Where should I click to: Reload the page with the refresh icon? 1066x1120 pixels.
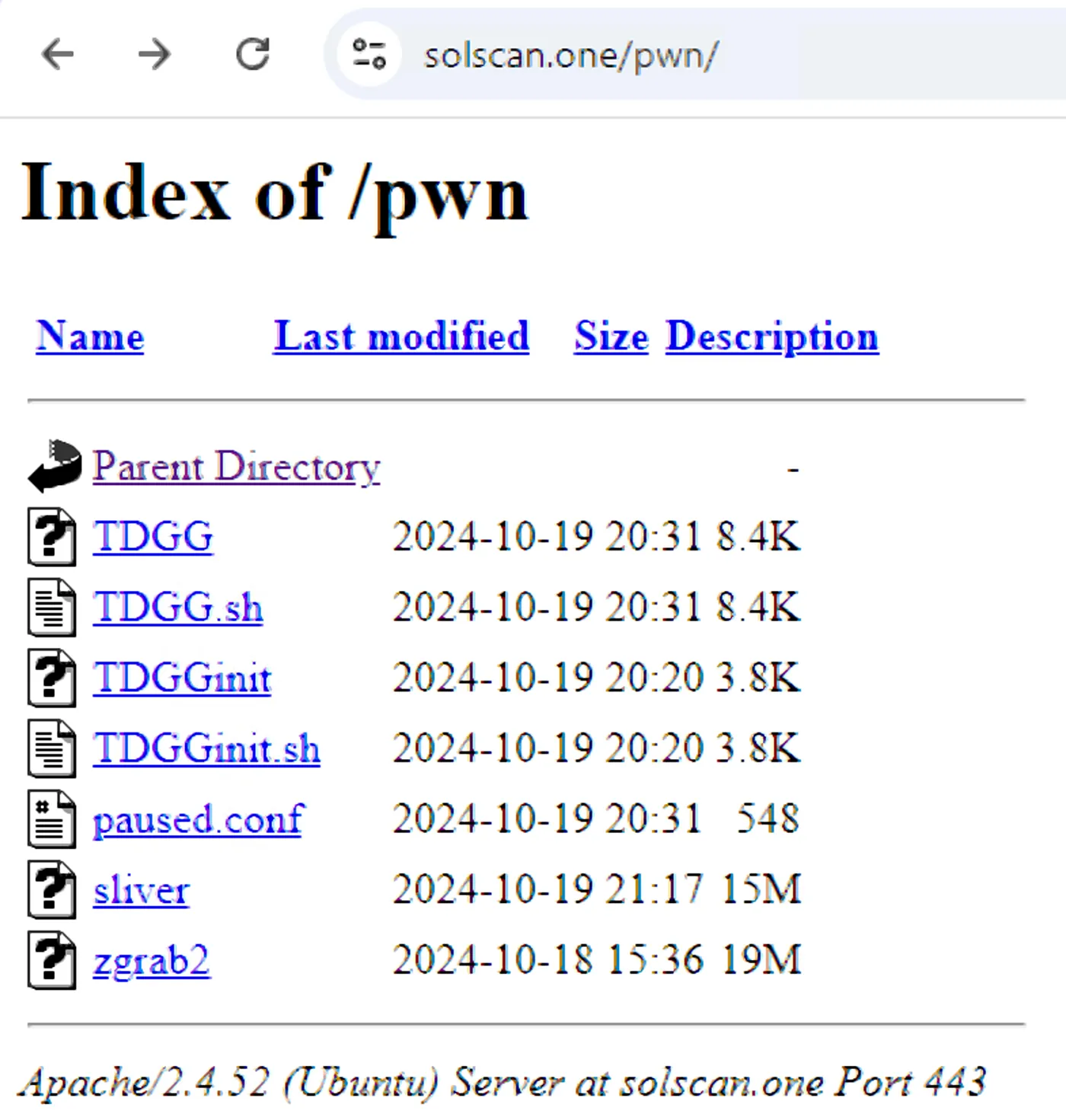coord(252,54)
